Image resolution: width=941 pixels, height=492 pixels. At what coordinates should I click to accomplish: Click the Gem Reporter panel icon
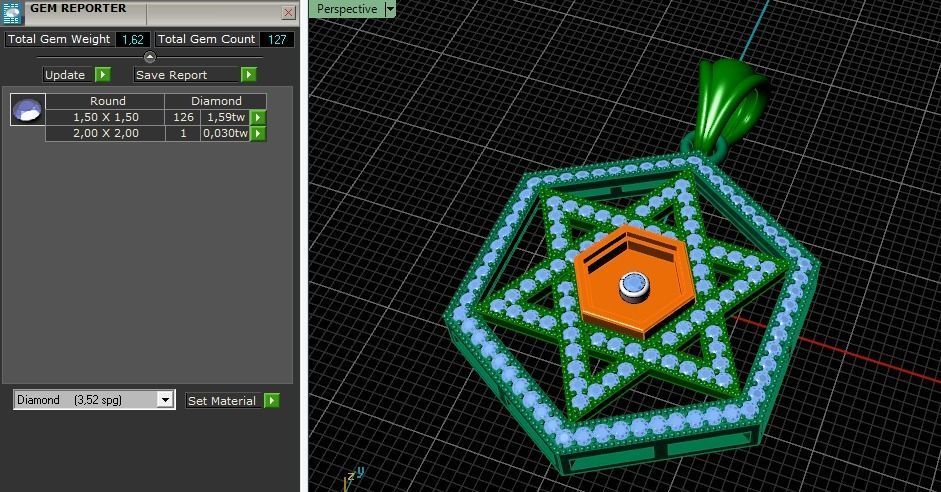pos(11,12)
